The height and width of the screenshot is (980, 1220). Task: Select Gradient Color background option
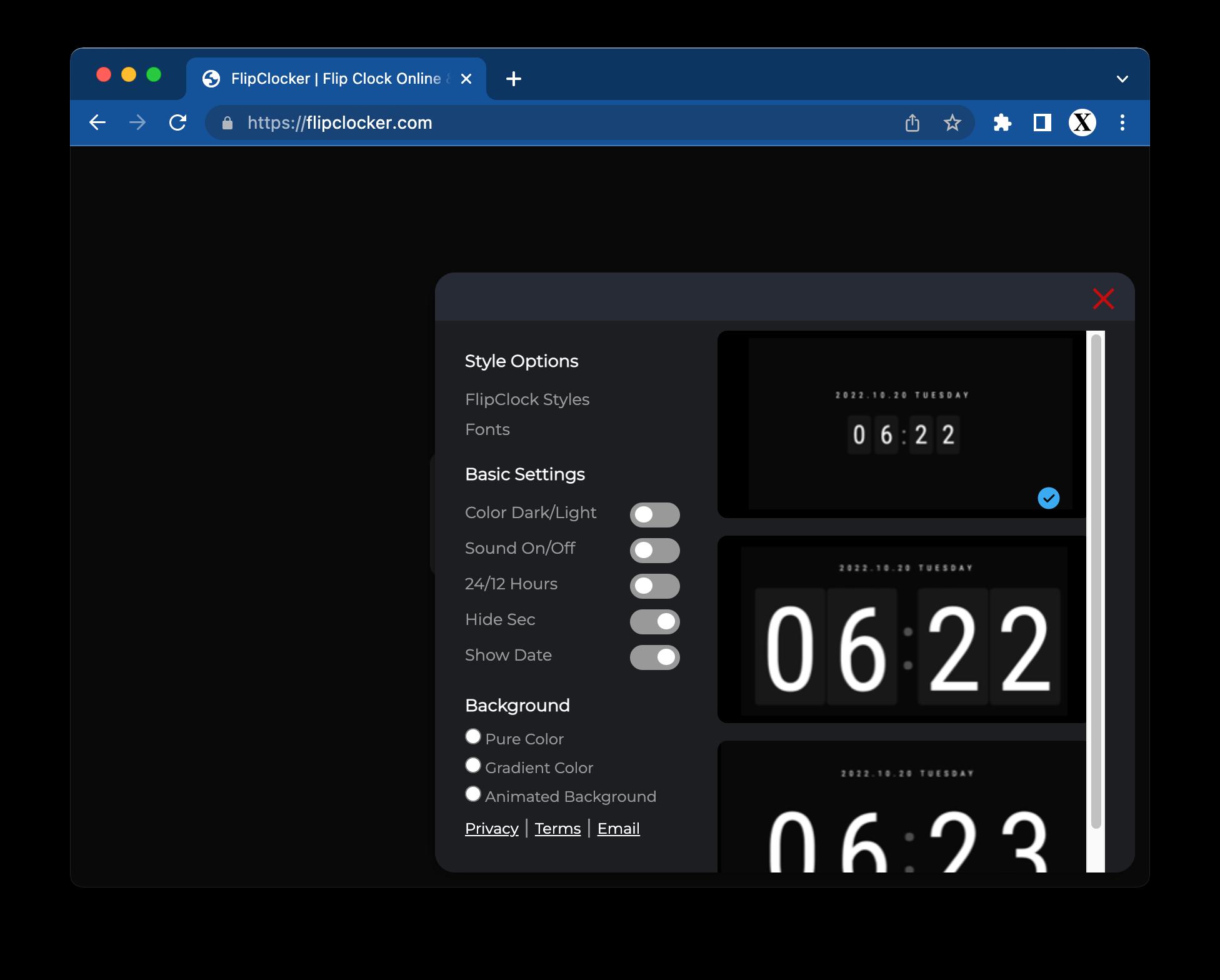[473, 766]
